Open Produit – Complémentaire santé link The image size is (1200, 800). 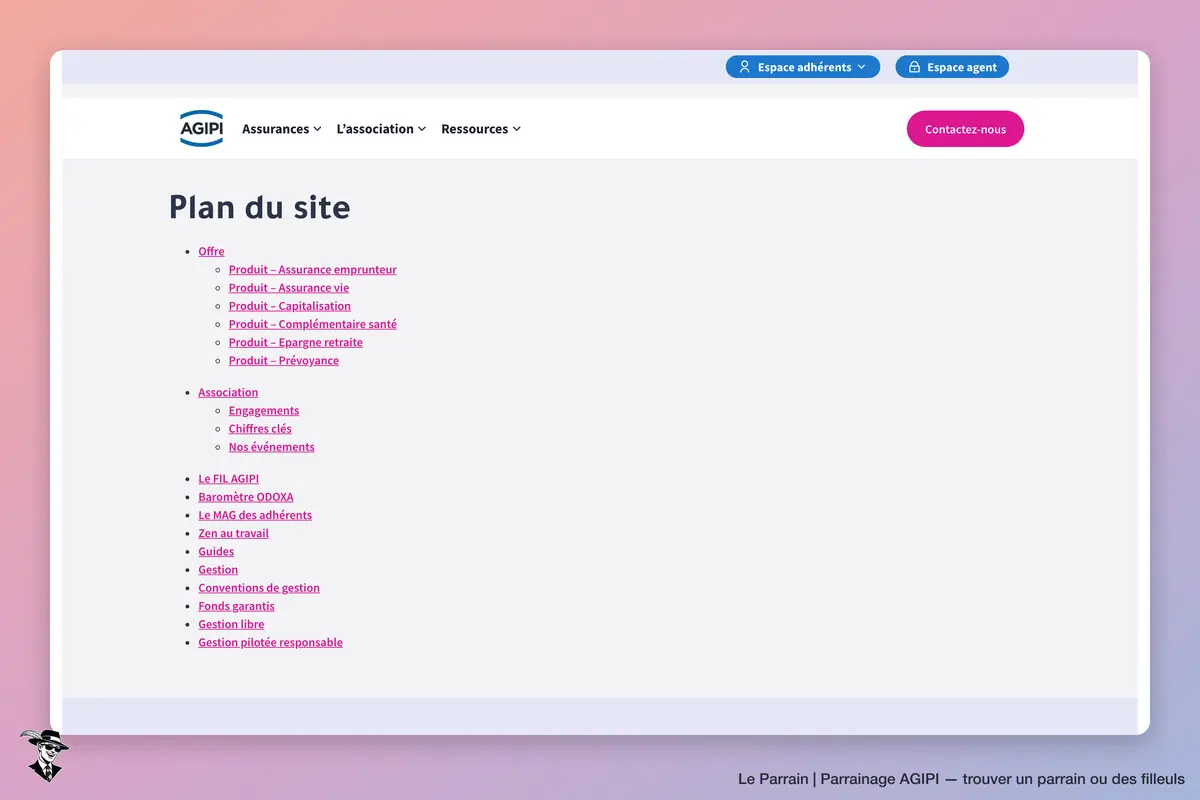point(312,324)
